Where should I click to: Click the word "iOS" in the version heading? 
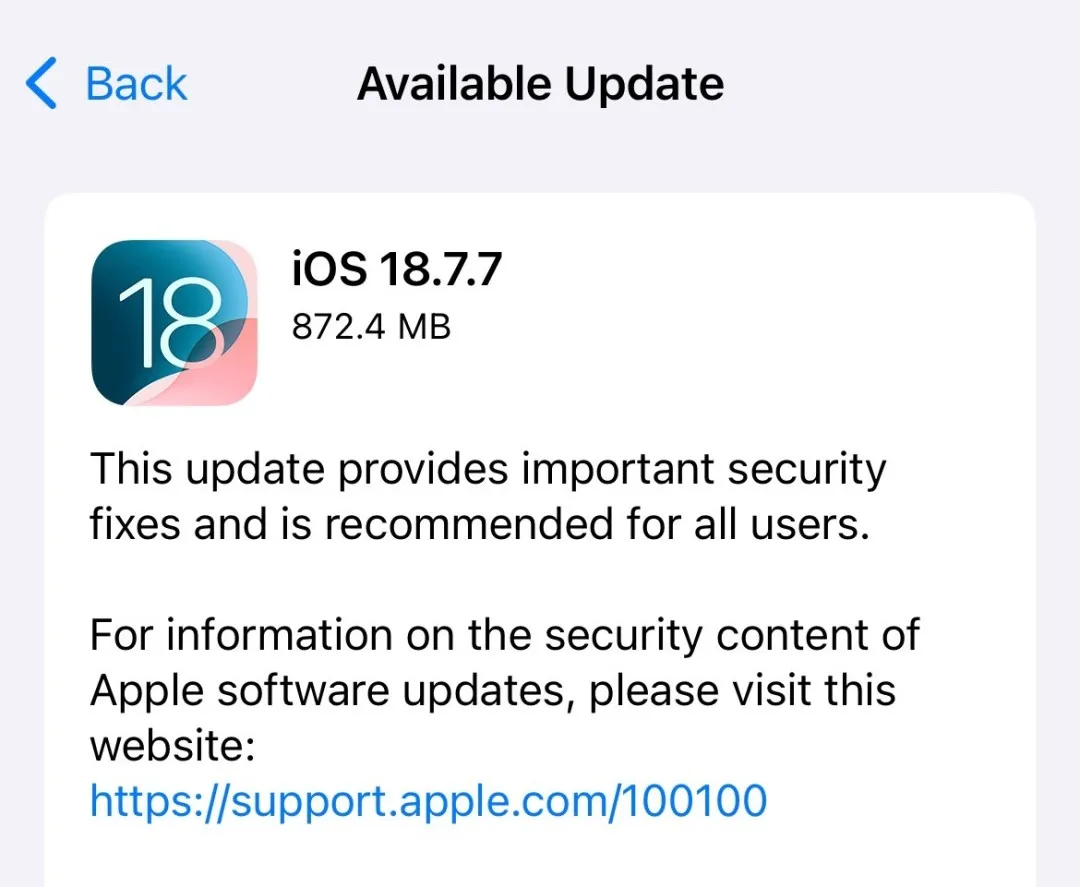329,269
